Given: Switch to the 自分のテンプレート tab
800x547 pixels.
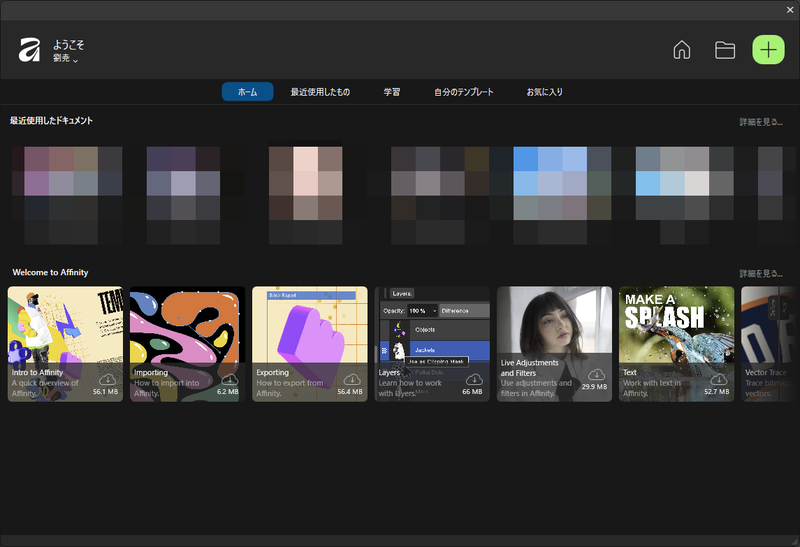Looking at the screenshot, I should pos(464,92).
